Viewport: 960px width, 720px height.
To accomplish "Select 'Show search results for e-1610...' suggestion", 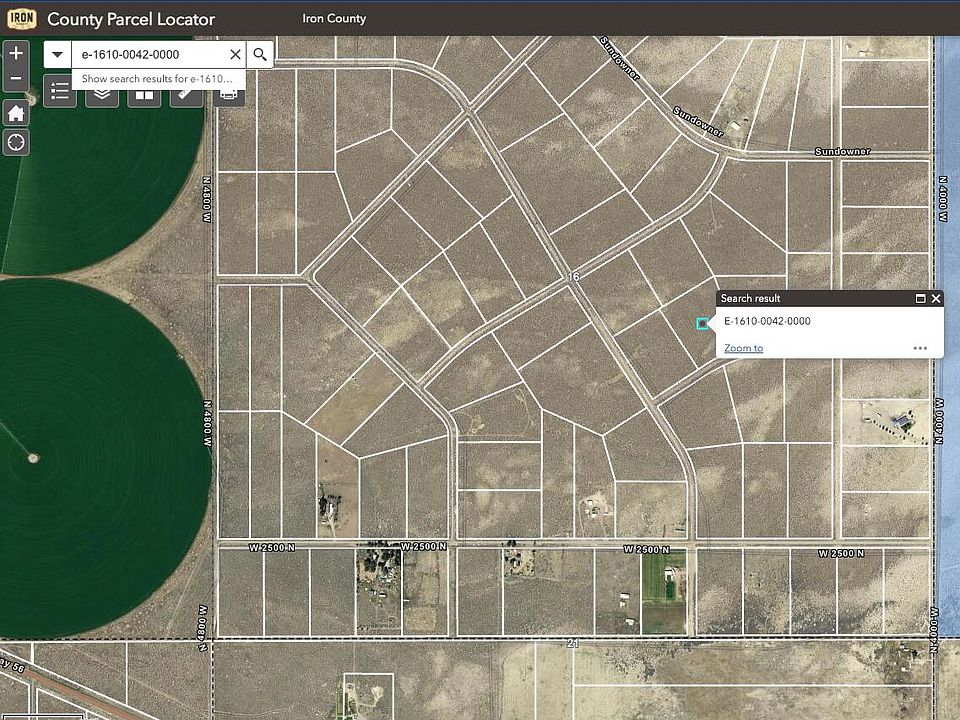I will coord(157,78).
